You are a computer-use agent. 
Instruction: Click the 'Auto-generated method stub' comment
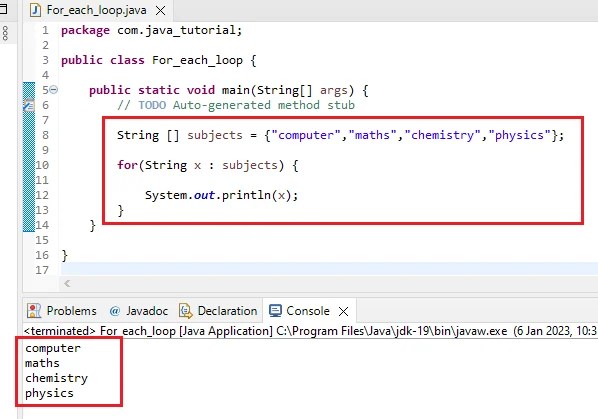click(264, 105)
